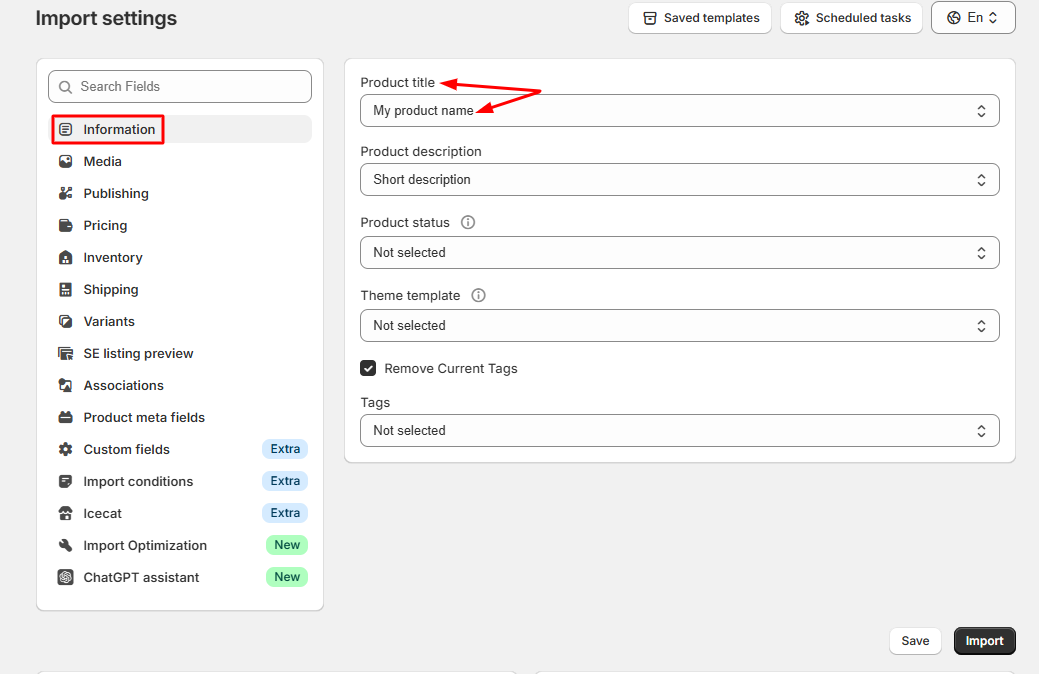Click the SE listing preview icon
Viewport: 1039px width, 674px height.
66,353
